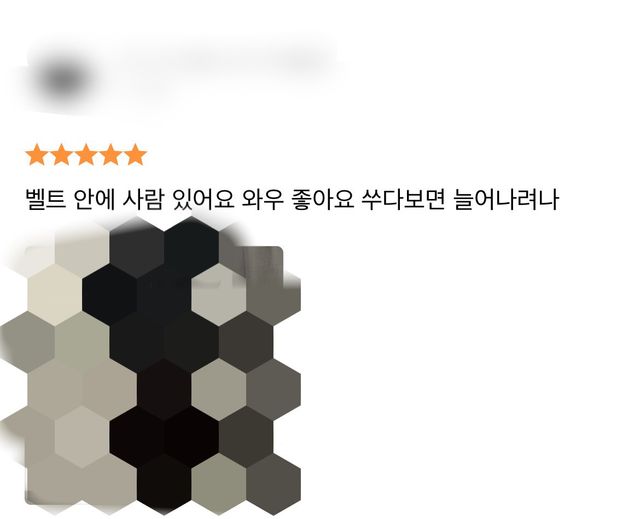Image resolution: width=640 pixels, height=519 pixels.
Task: Click the final word 늘어나려나
Action: (506, 199)
